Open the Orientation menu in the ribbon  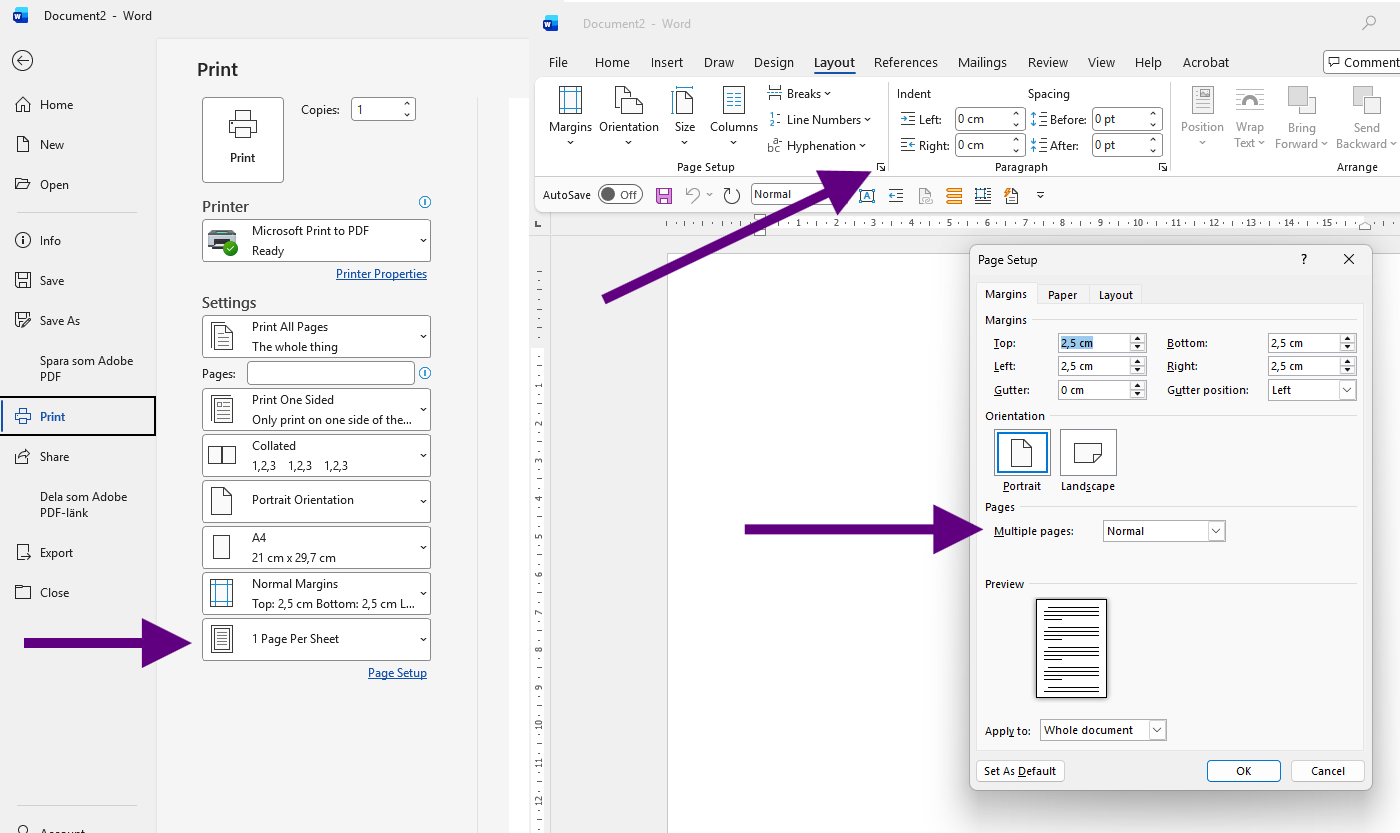click(x=629, y=116)
